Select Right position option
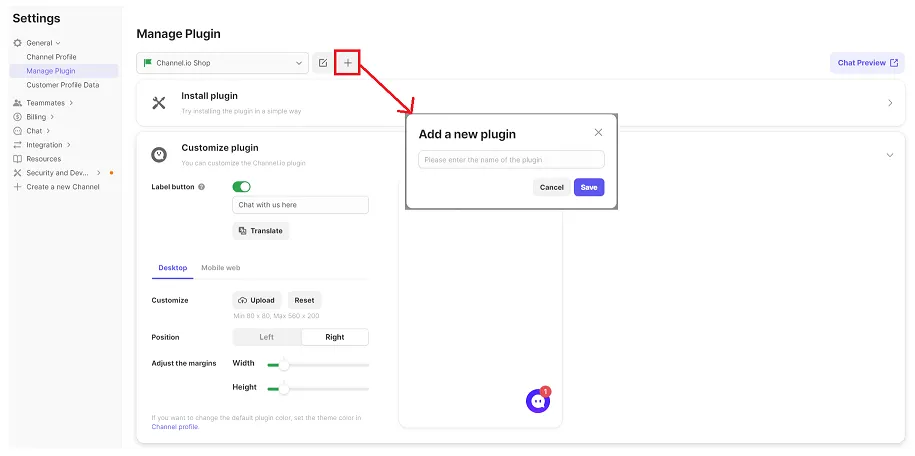Image resolution: width=915 pixels, height=456 pixels. click(335, 337)
